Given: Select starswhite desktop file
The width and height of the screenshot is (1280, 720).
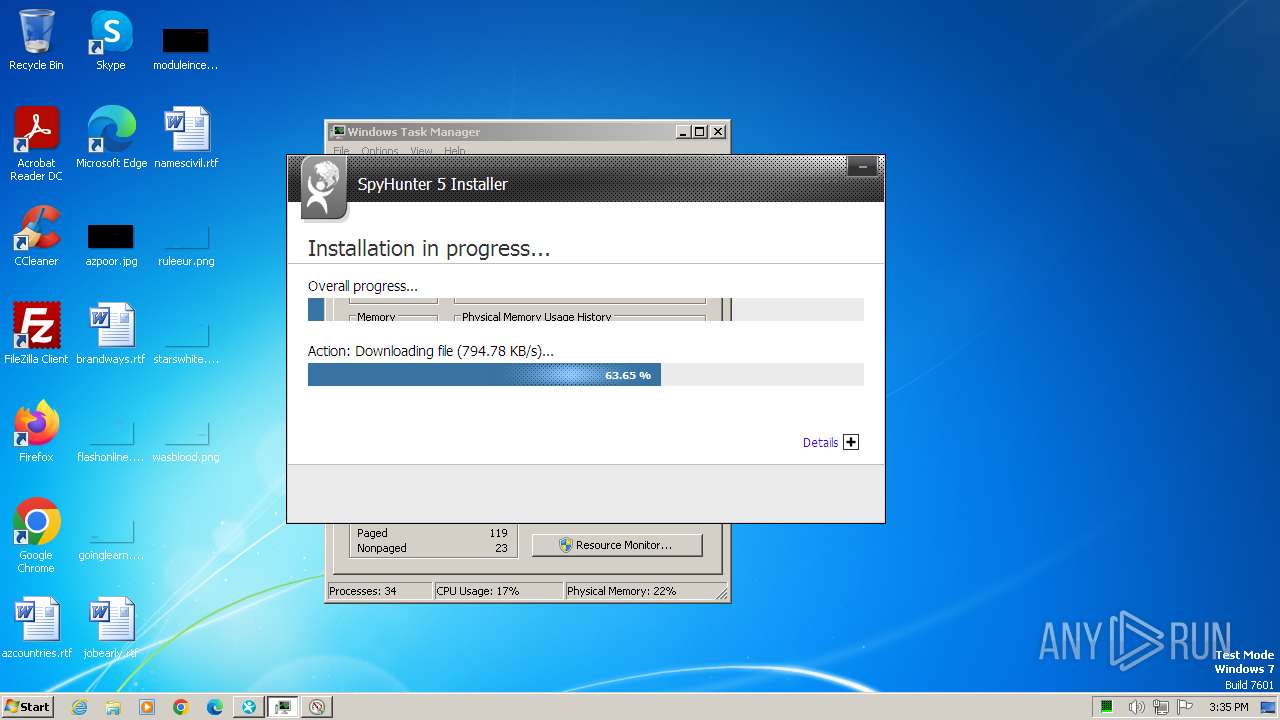Looking at the screenshot, I should 186,342.
